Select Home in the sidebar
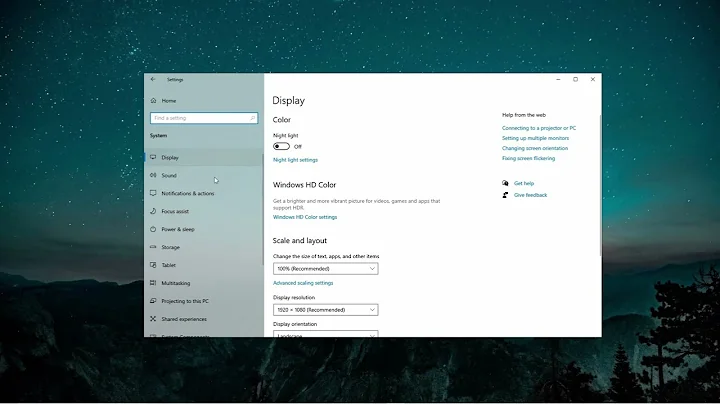Viewport: 720px width, 404px height. [x=204, y=101]
